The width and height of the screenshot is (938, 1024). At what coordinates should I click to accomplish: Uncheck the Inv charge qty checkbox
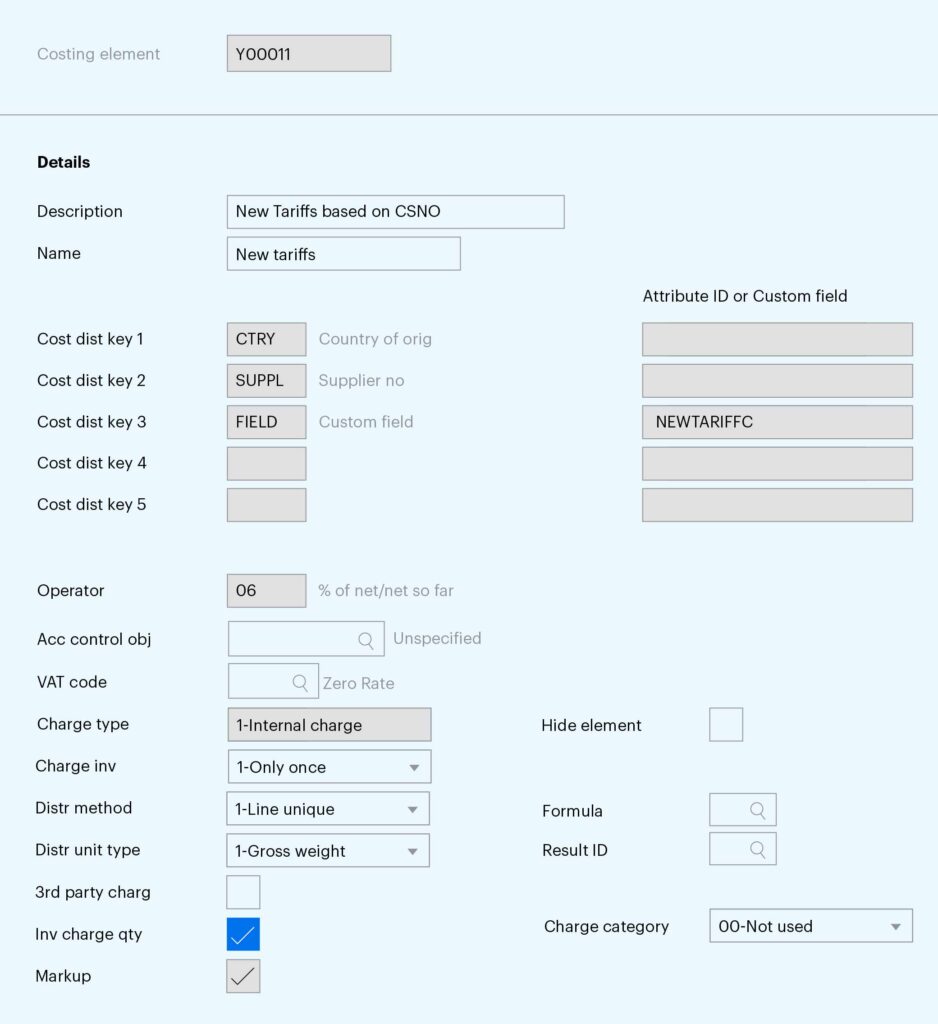pyautogui.click(x=243, y=934)
